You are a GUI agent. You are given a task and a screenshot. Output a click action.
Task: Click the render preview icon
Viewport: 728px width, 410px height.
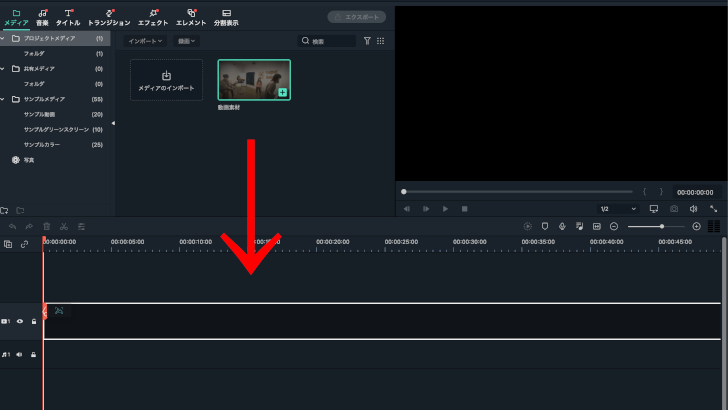click(x=527, y=227)
